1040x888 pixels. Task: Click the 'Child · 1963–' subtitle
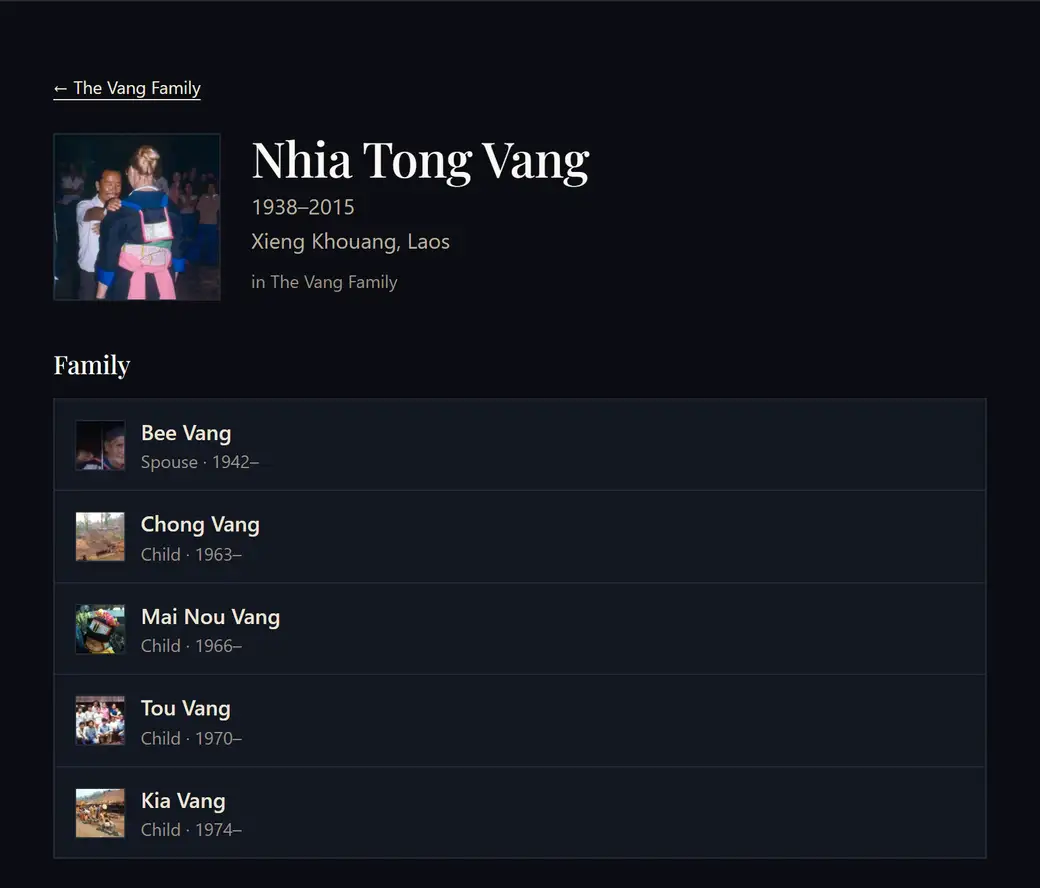191,554
